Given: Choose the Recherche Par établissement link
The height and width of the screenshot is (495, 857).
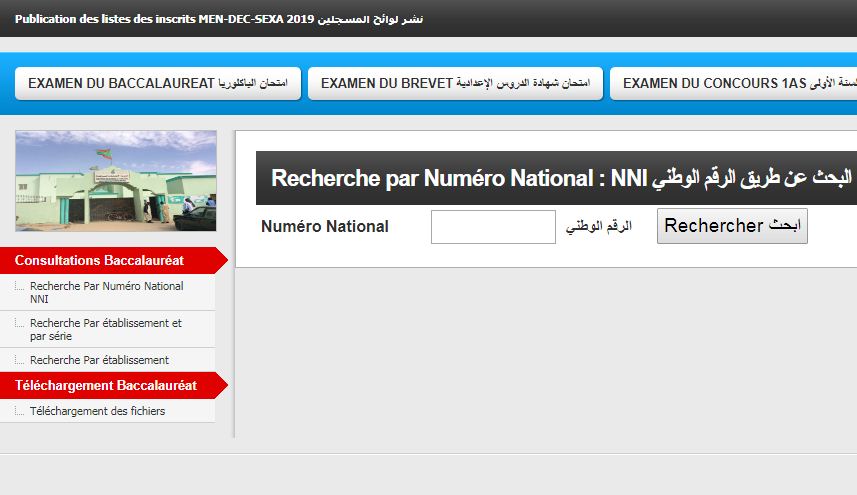Looking at the screenshot, I should point(99,360).
